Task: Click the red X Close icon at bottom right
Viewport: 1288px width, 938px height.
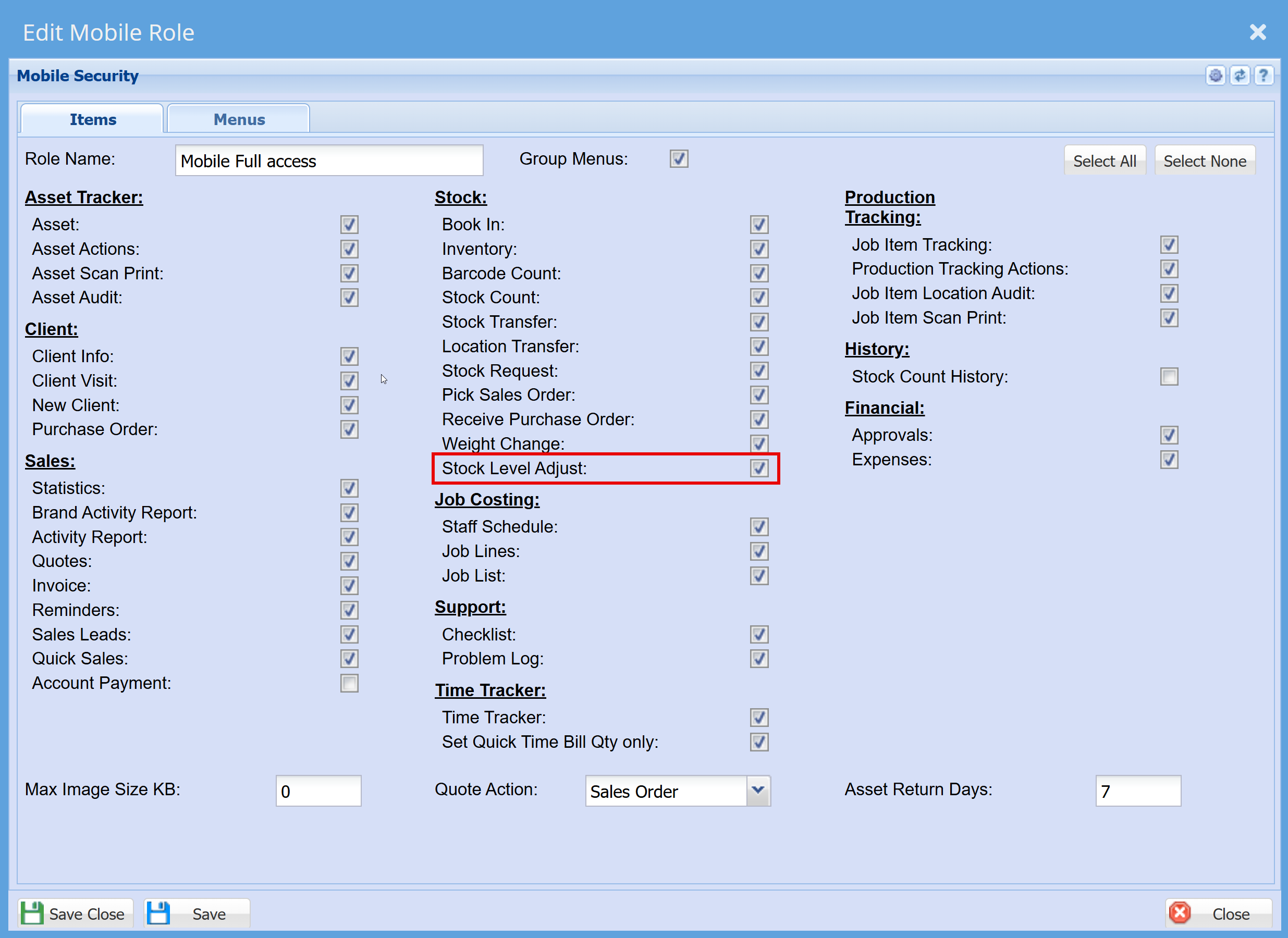Action: pyautogui.click(x=1180, y=913)
